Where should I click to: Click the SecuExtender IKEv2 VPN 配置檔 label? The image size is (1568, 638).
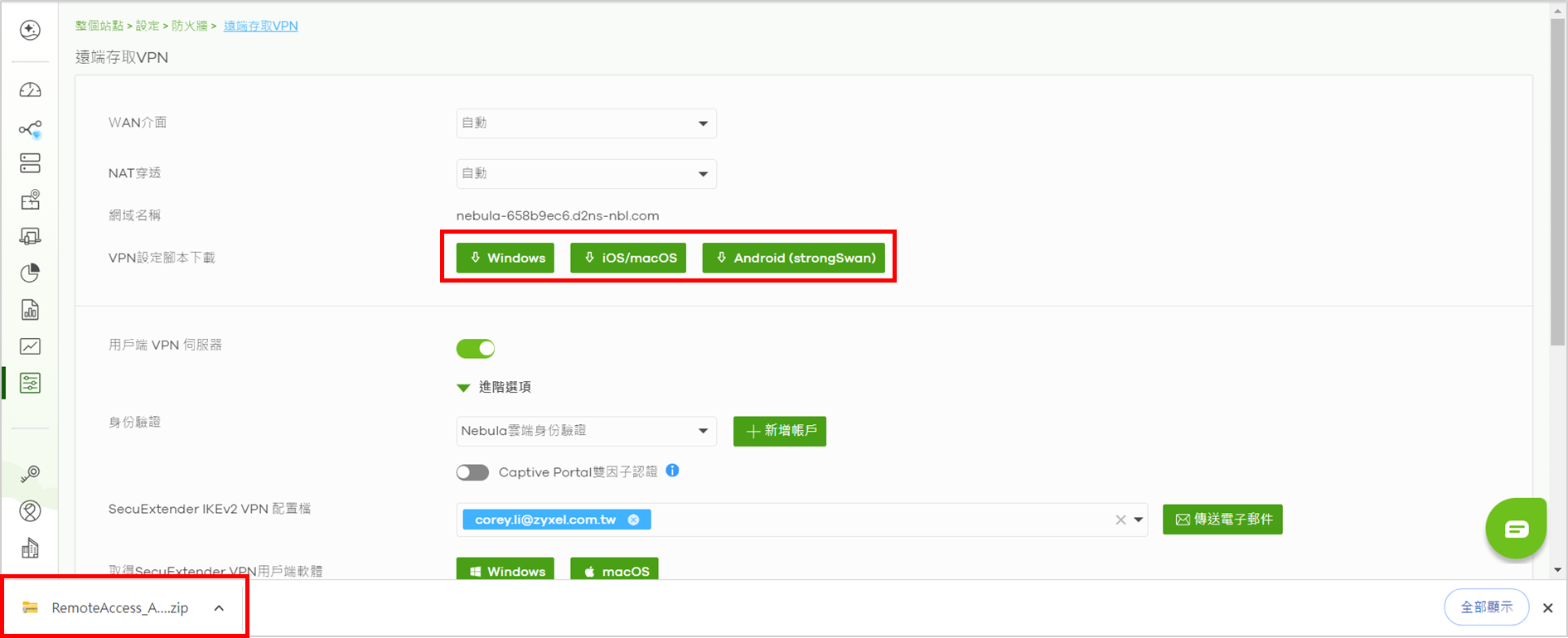point(210,509)
